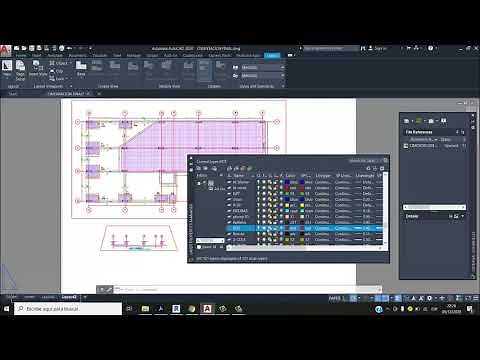Collapse the Filters pane arrow in layer manager
The width and height of the screenshot is (480, 360).
[221, 175]
